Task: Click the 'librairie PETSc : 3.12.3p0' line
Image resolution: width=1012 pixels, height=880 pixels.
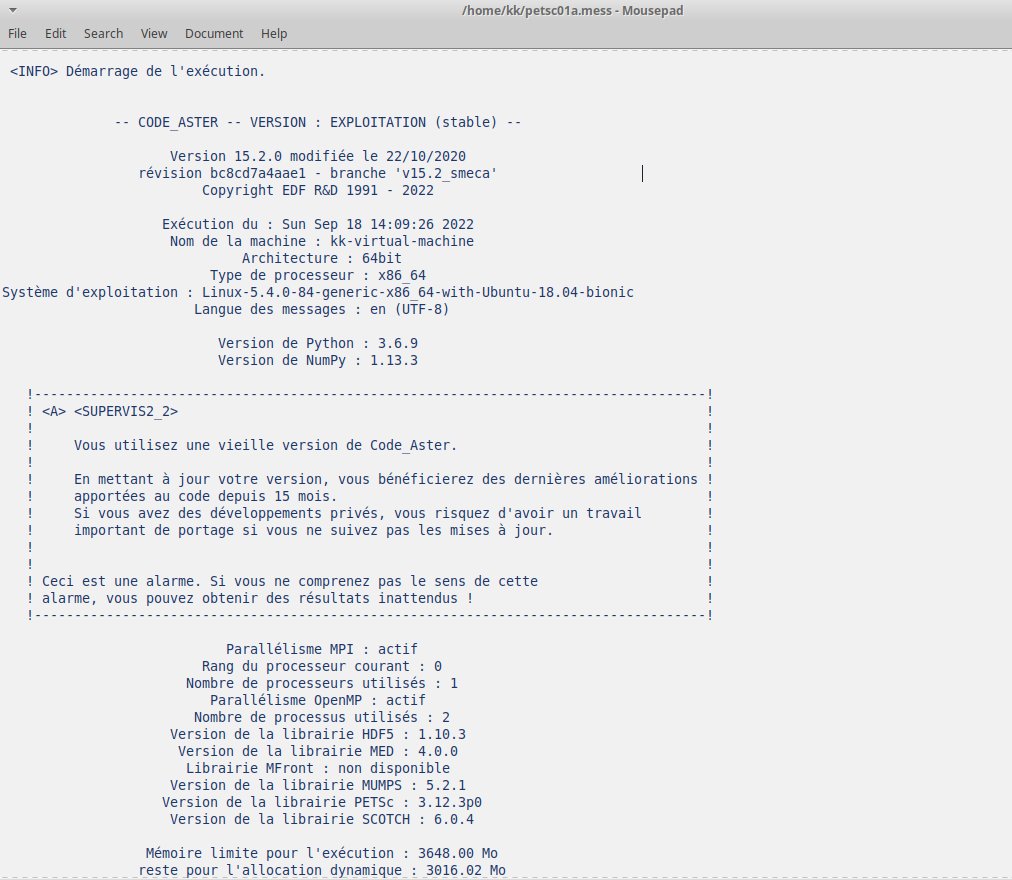Action: 322,802
